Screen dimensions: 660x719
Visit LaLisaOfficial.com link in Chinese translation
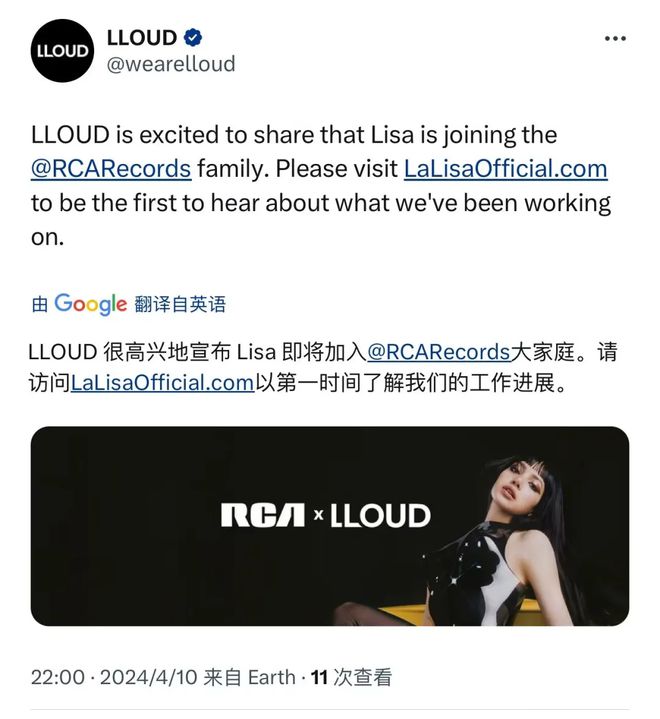(x=162, y=382)
